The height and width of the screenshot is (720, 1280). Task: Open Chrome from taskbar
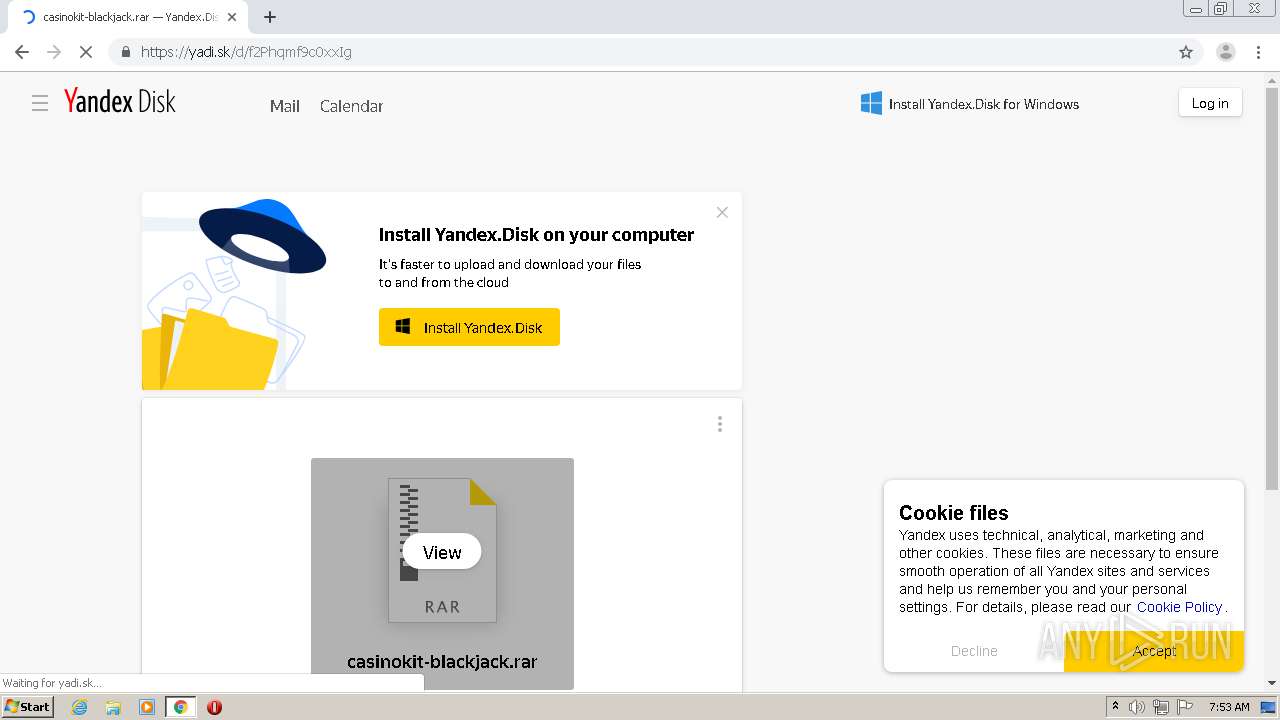181,707
